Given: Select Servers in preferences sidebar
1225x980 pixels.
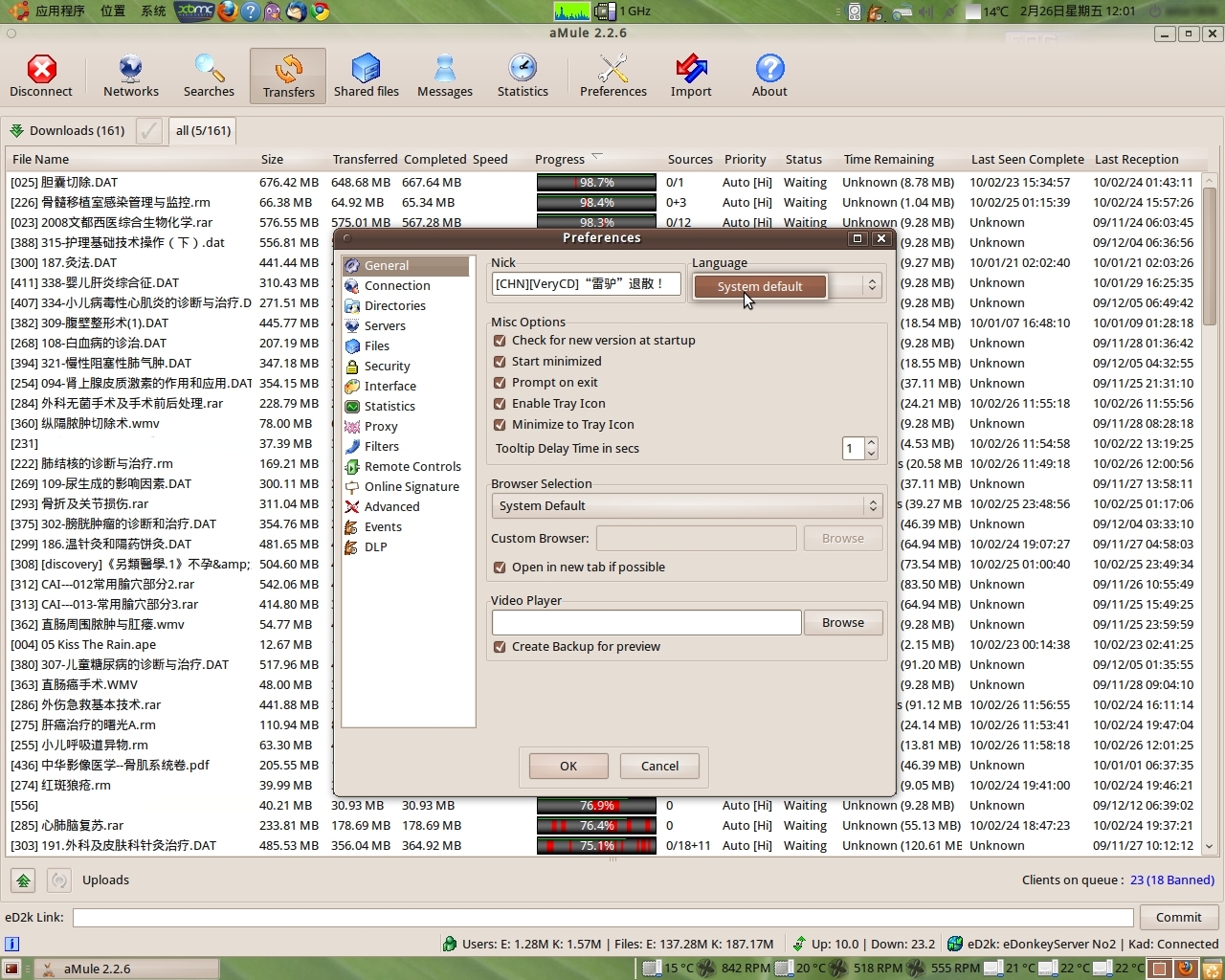Looking at the screenshot, I should pyautogui.click(x=407, y=325).
